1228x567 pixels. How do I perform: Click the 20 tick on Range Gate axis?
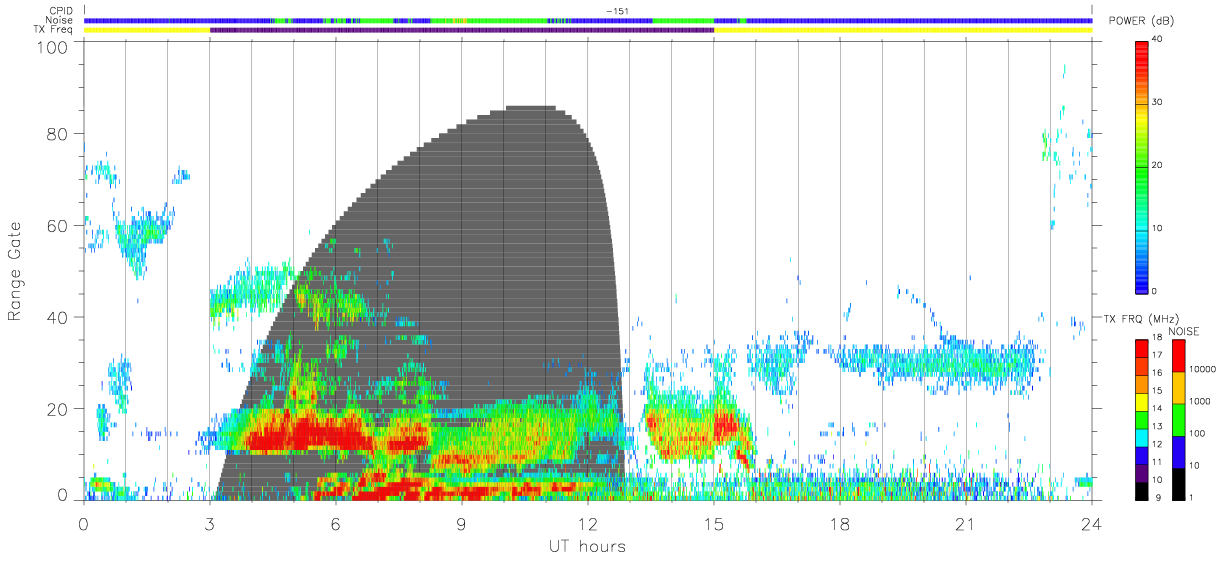58,409
